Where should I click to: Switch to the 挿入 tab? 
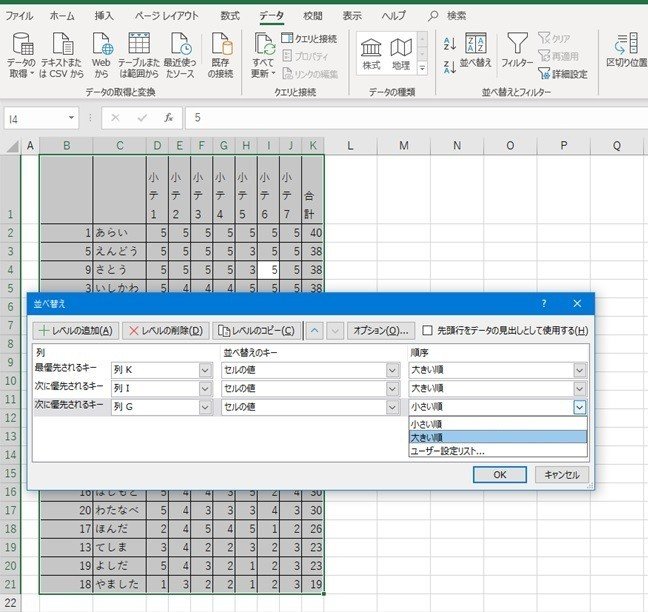[x=104, y=16]
